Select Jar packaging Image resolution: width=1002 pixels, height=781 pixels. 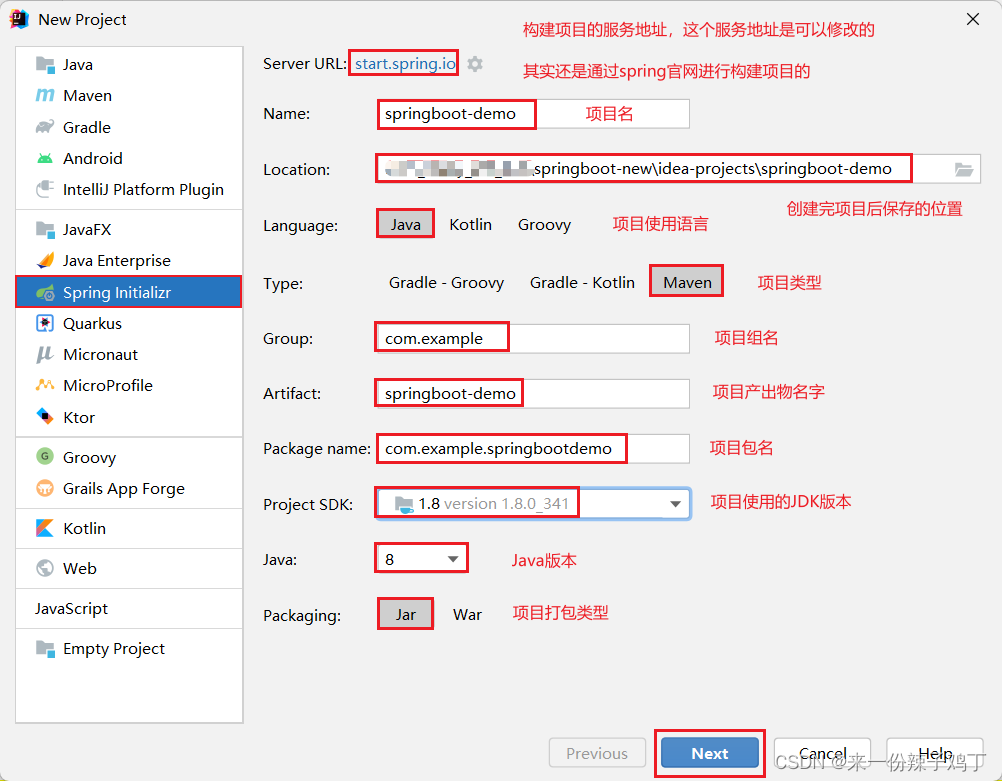point(405,614)
